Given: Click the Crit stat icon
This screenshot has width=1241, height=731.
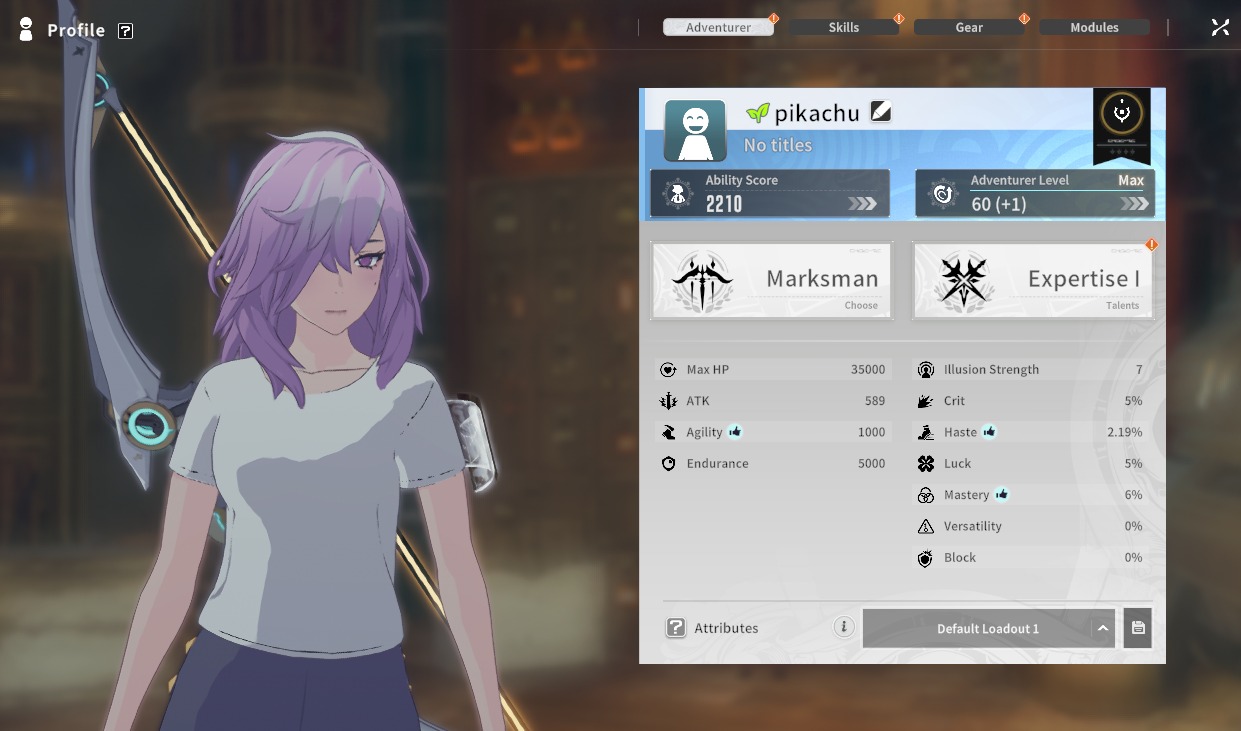Looking at the screenshot, I should [926, 401].
